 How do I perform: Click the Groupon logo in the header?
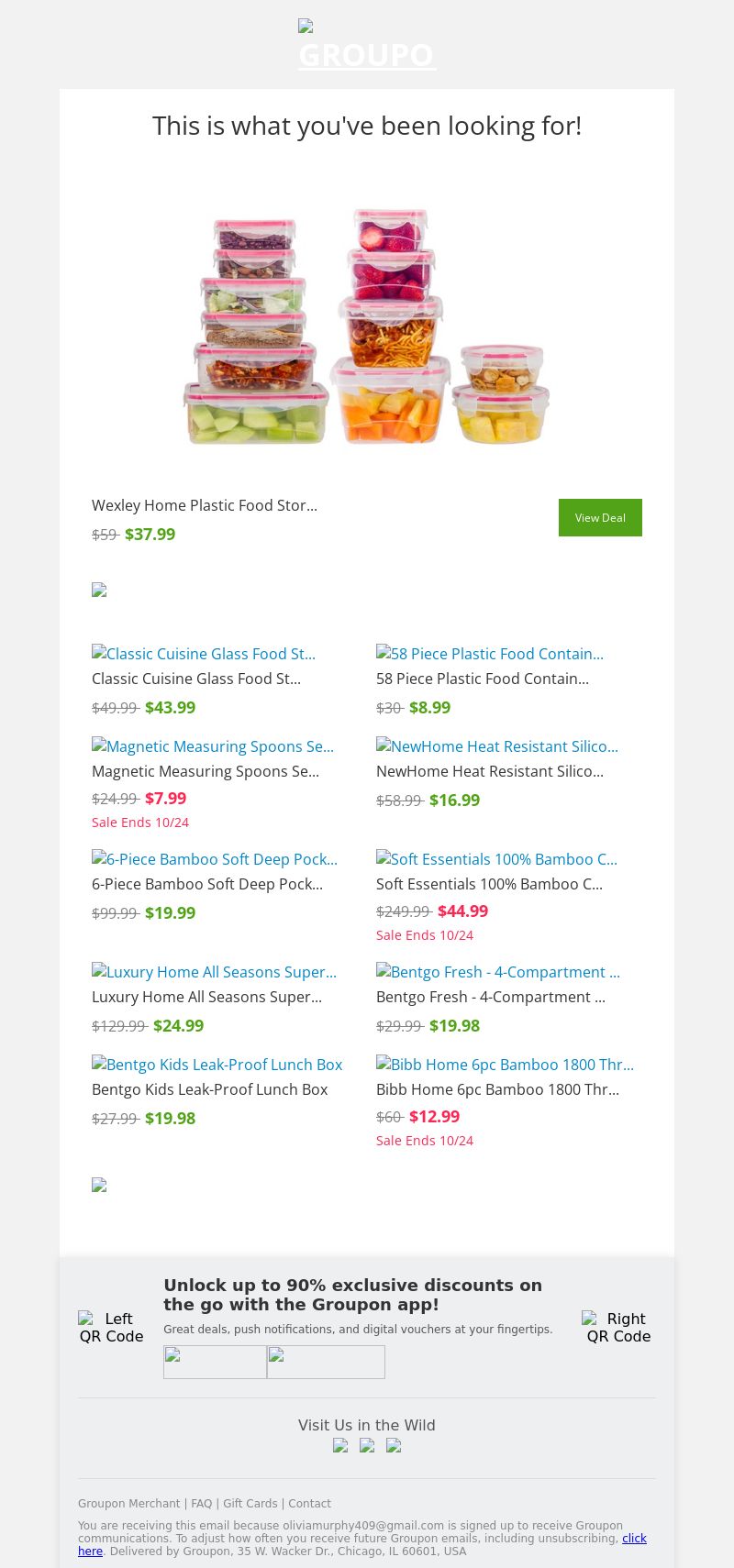coord(367,48)
